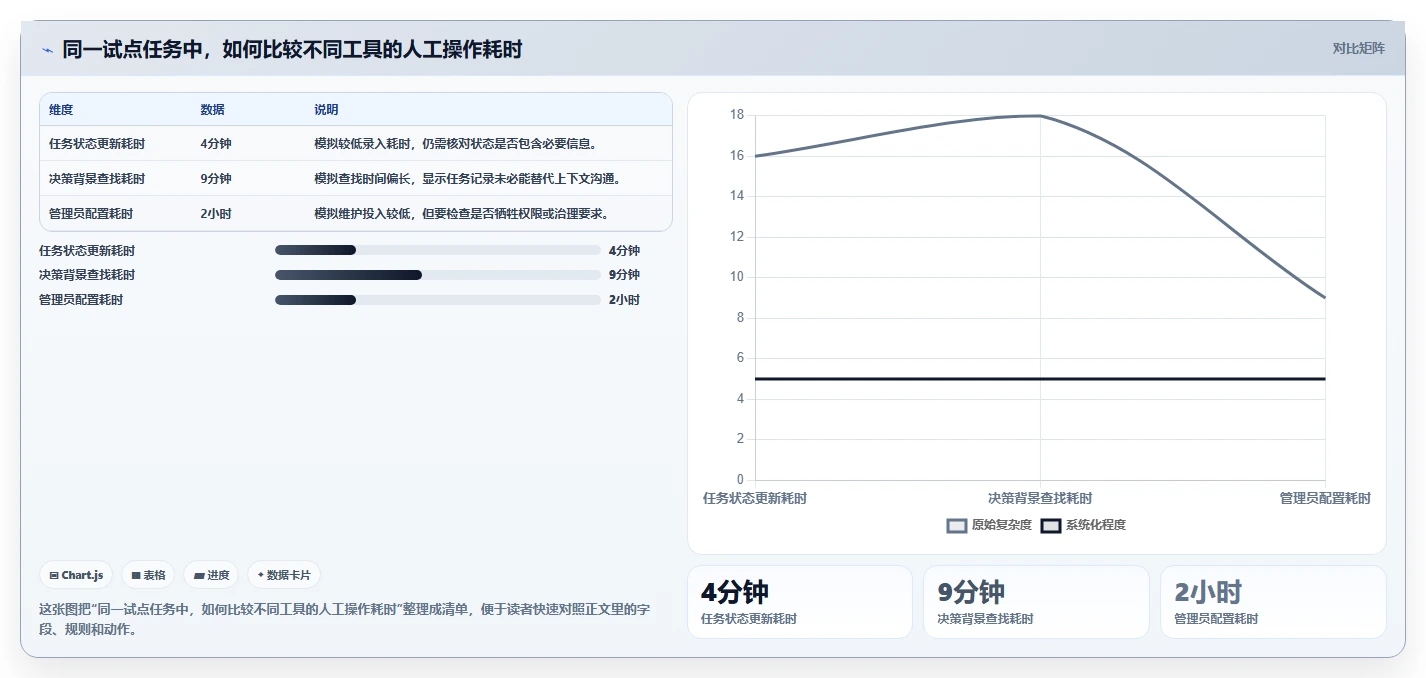Click 2小时 label right of progress bar
1426x678 pixels.
(x=624, y=300)
